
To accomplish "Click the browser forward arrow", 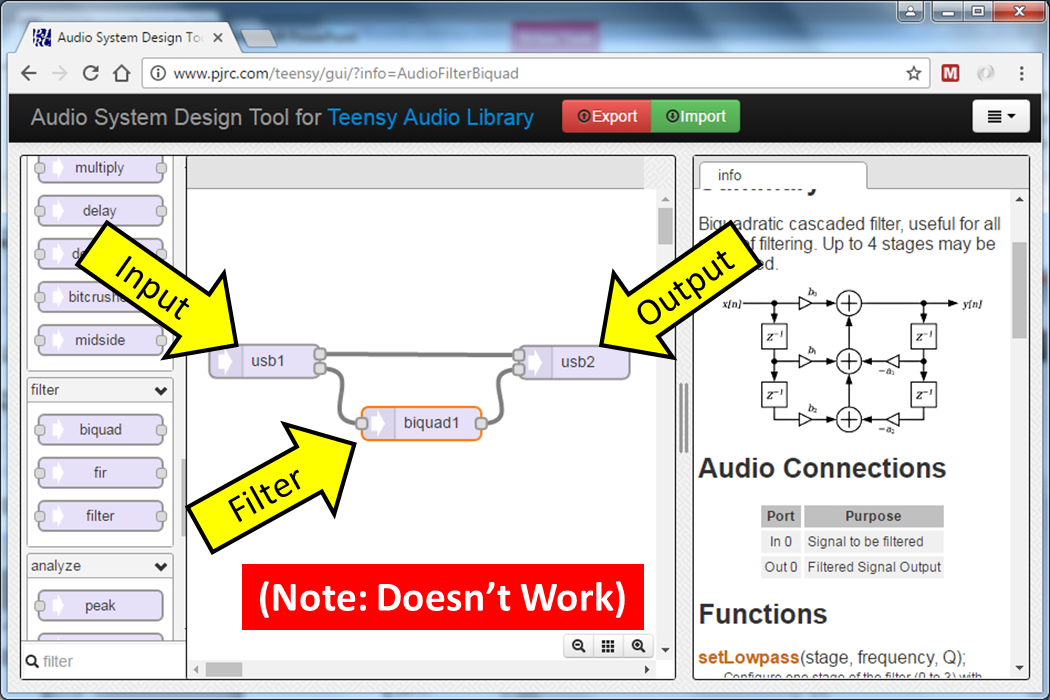I will coord(60,73).
